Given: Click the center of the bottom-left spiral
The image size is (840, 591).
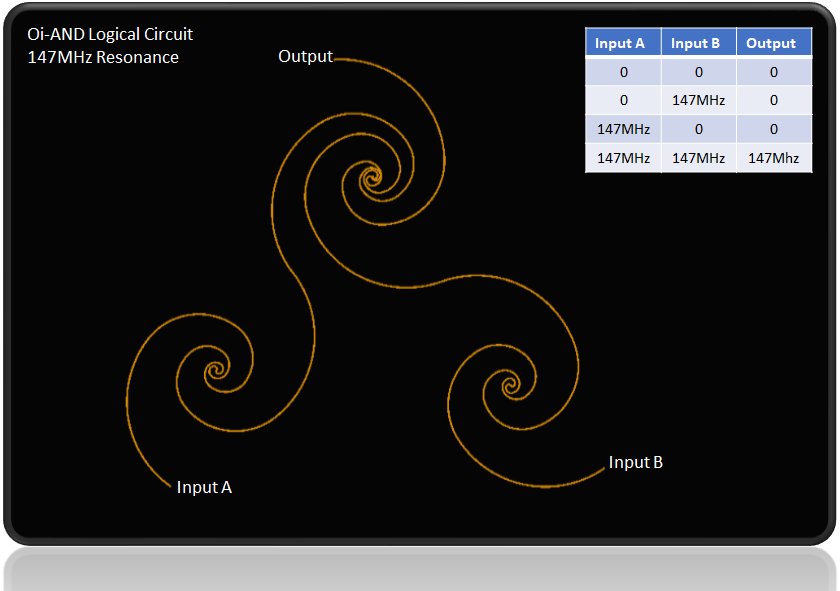Looking at the screenshot, I should (x=213, y=372).
